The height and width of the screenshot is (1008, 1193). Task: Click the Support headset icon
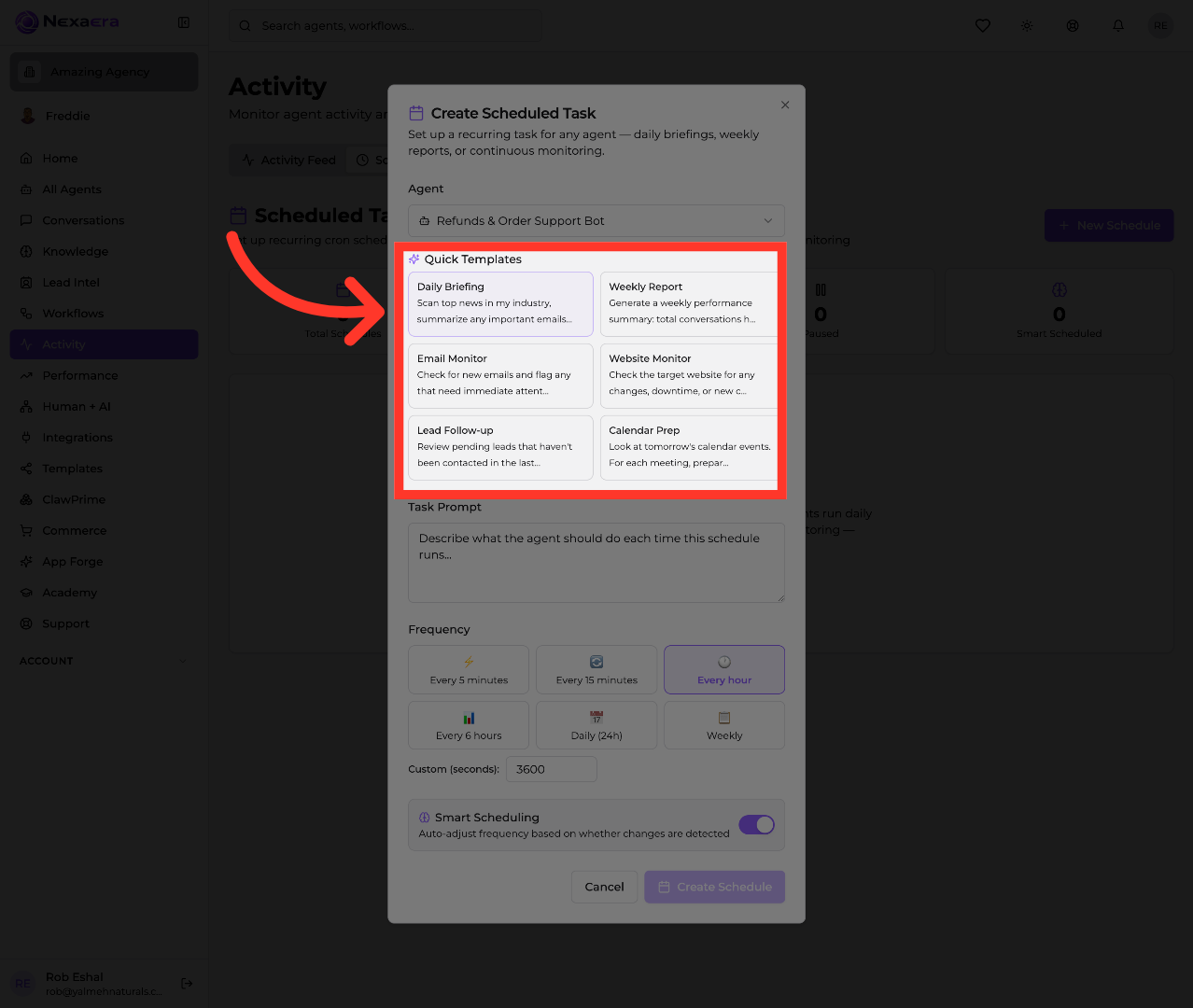[26, 623]
